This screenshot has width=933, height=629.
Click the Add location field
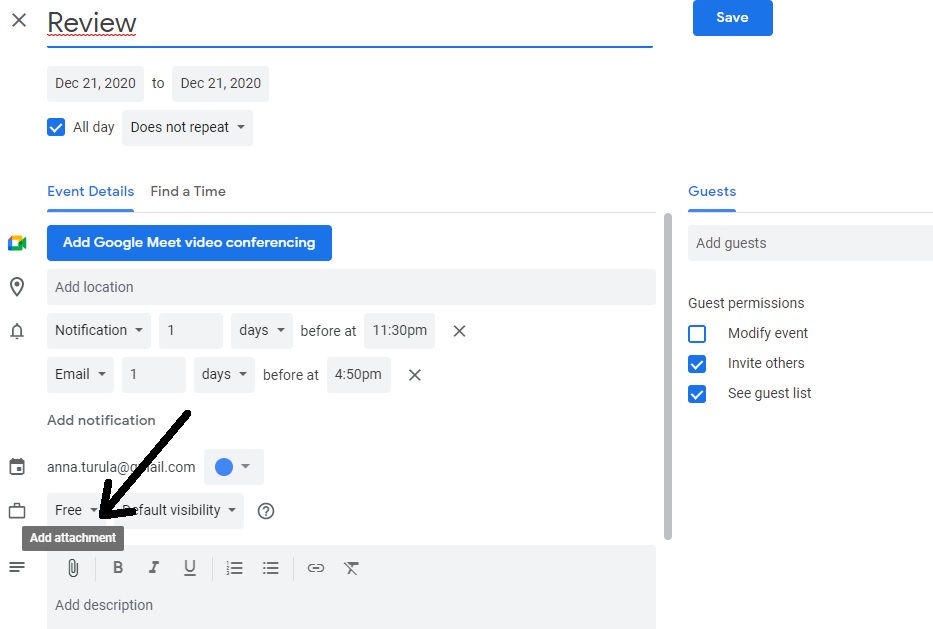click(x=351, y=287)
